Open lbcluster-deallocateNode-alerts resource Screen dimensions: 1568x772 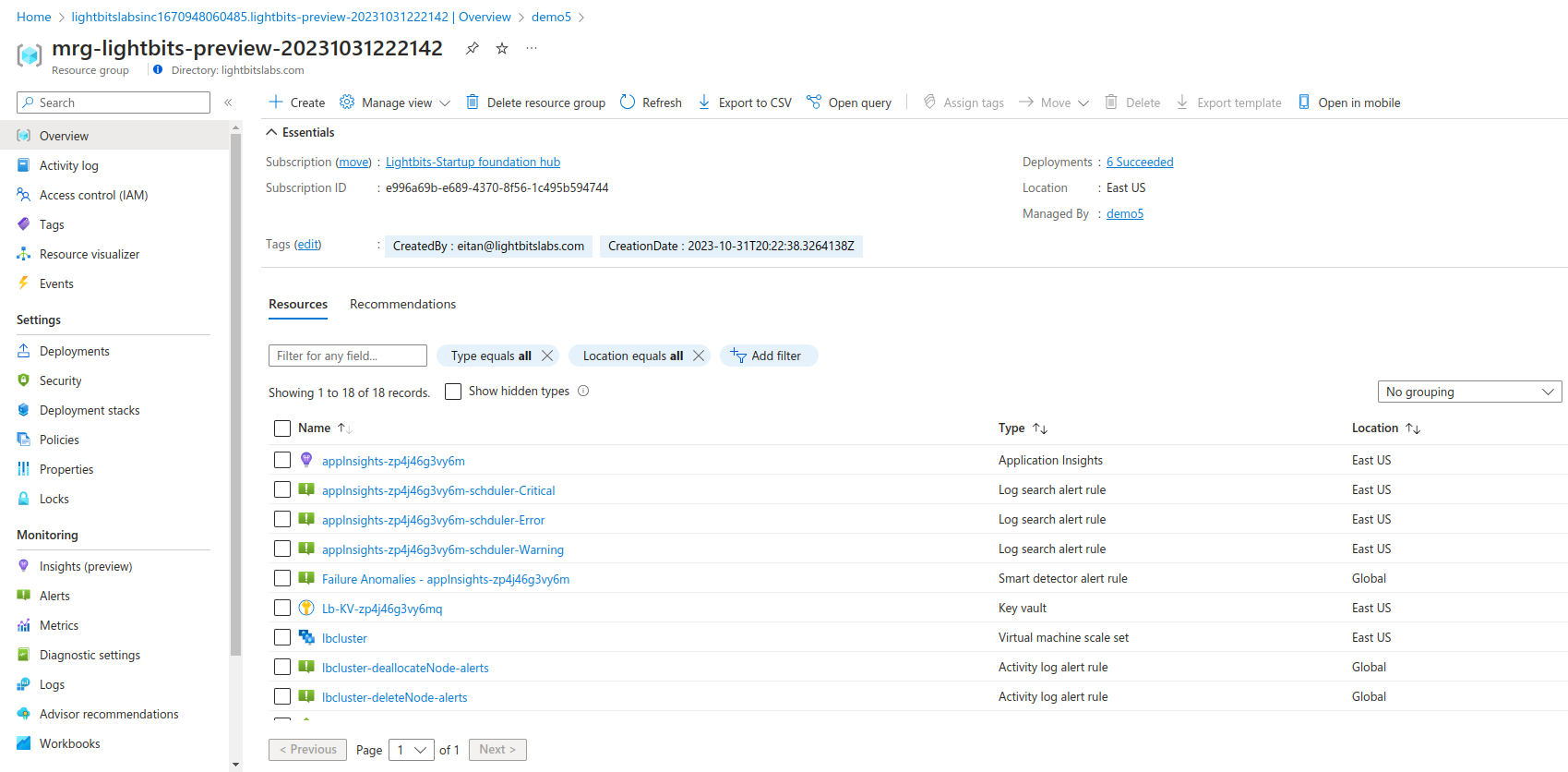(x=405, y=668)
